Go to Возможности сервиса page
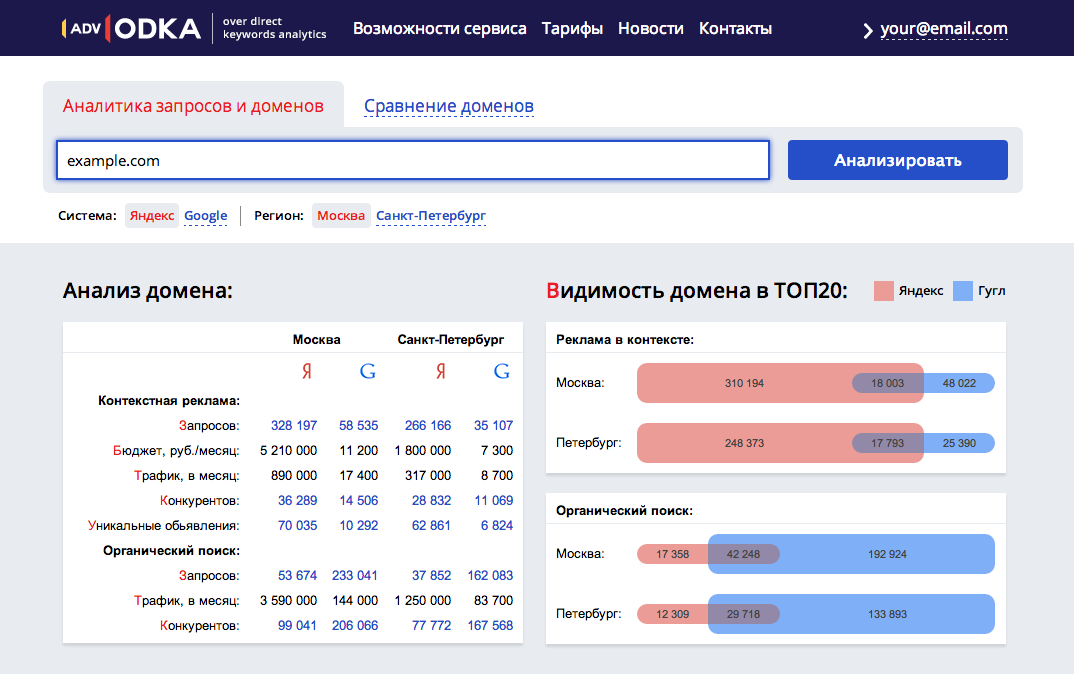 pos(439,28)
